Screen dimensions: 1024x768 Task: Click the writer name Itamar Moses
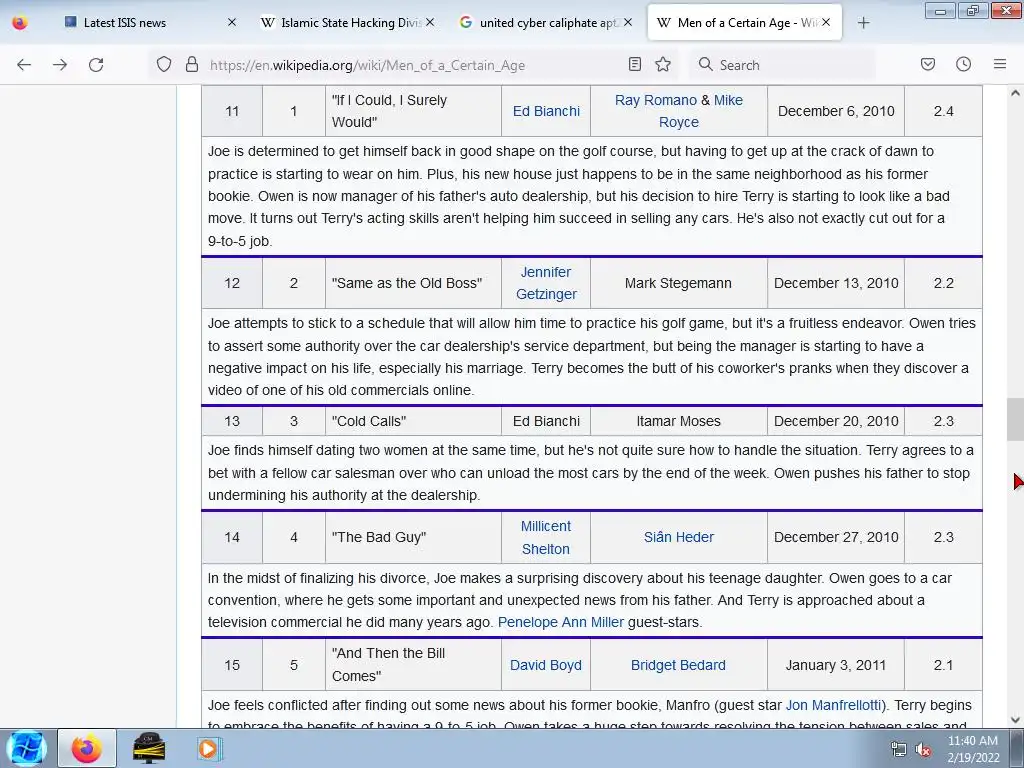[679, 421]
